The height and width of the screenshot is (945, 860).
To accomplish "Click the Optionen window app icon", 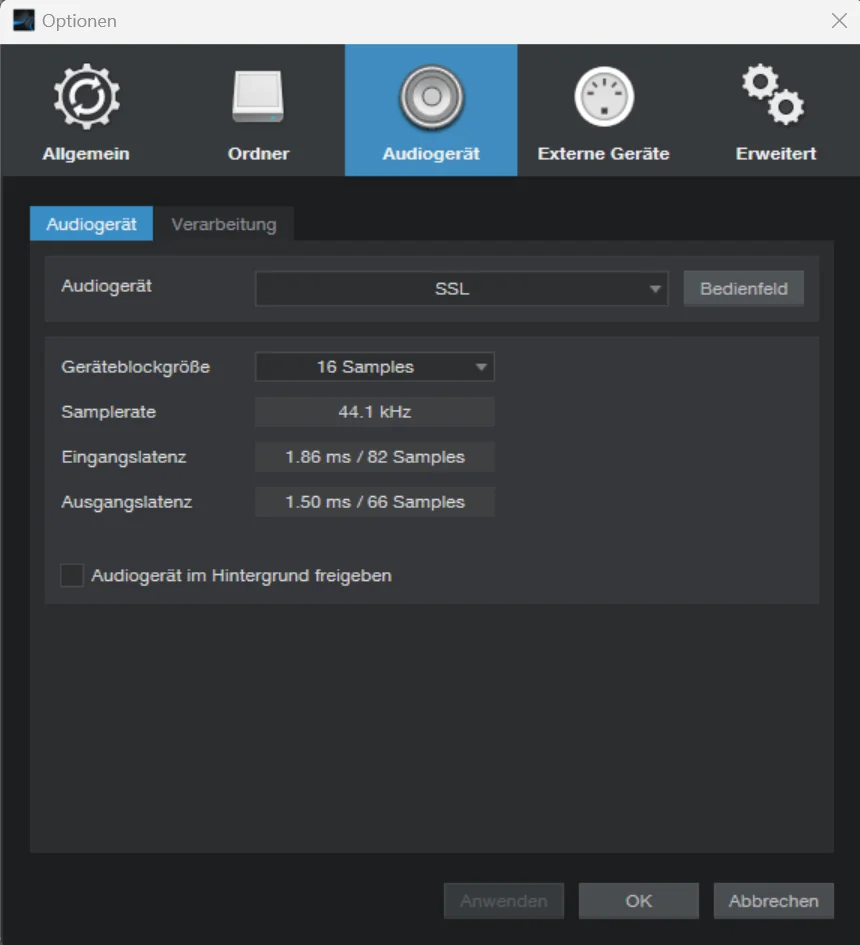I will coord(24,21).
